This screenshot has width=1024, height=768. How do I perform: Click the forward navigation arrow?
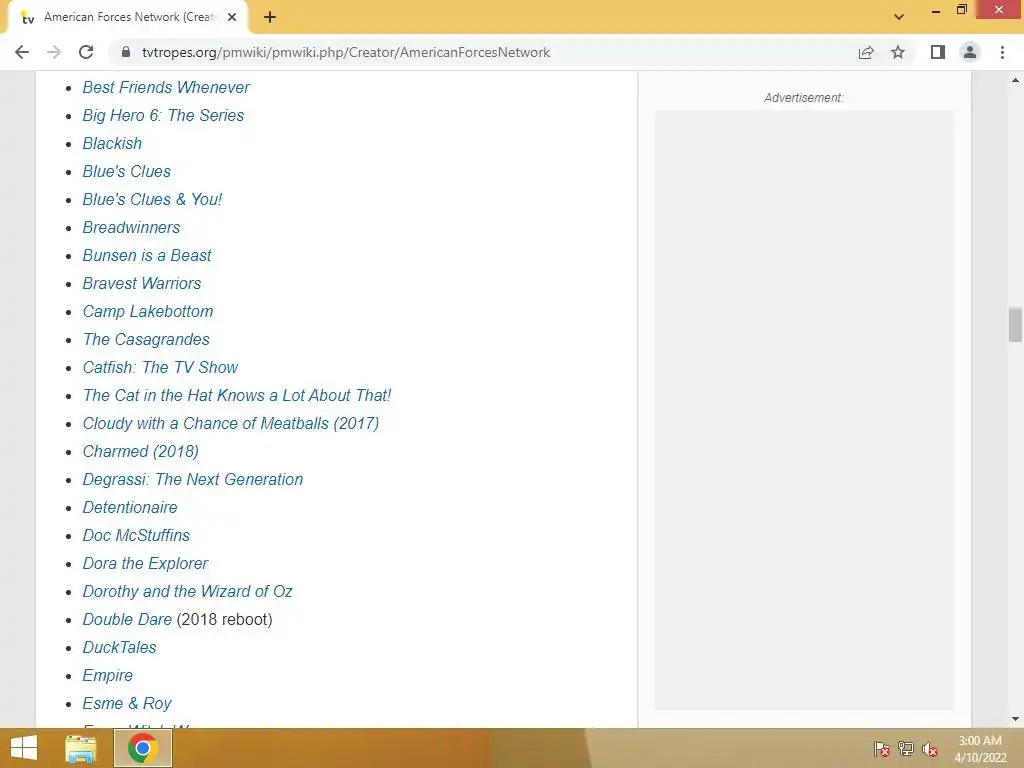(x=54, y=52)
